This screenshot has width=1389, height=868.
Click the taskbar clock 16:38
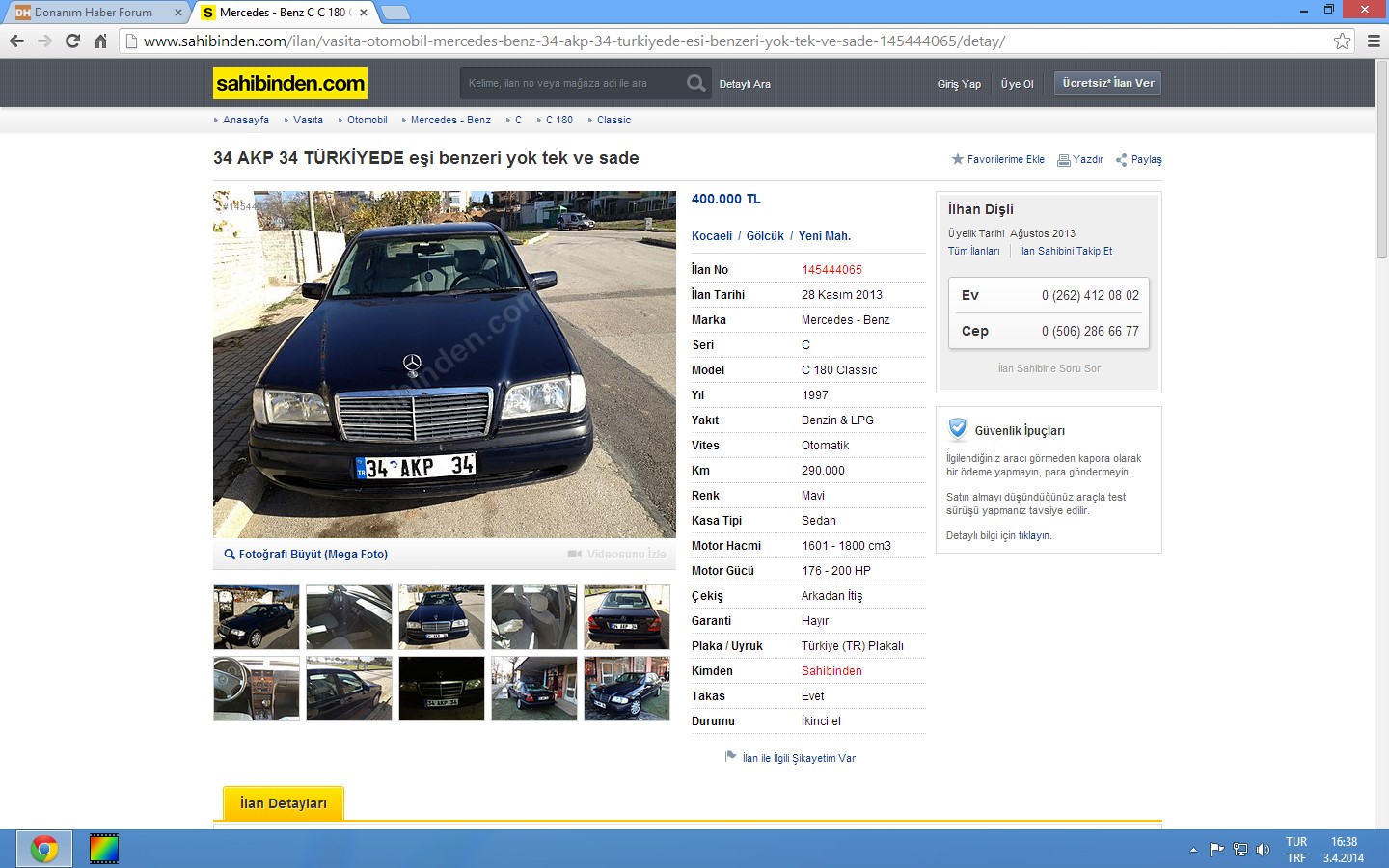[x=1344, y=842]
